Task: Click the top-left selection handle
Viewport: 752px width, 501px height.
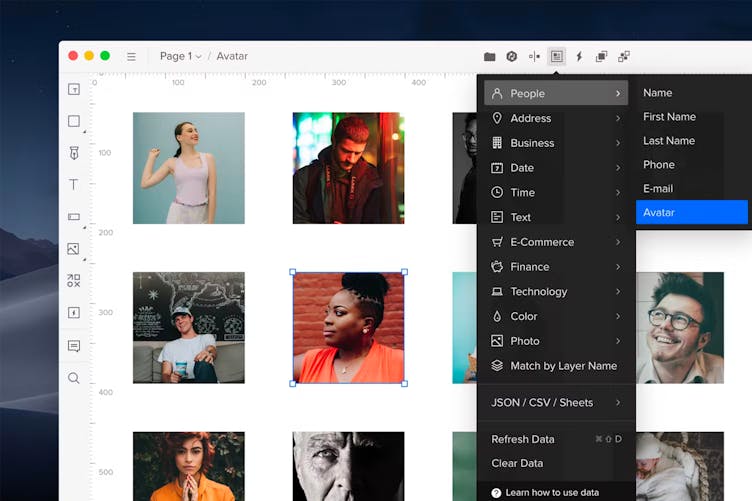Action: [293, 272]
